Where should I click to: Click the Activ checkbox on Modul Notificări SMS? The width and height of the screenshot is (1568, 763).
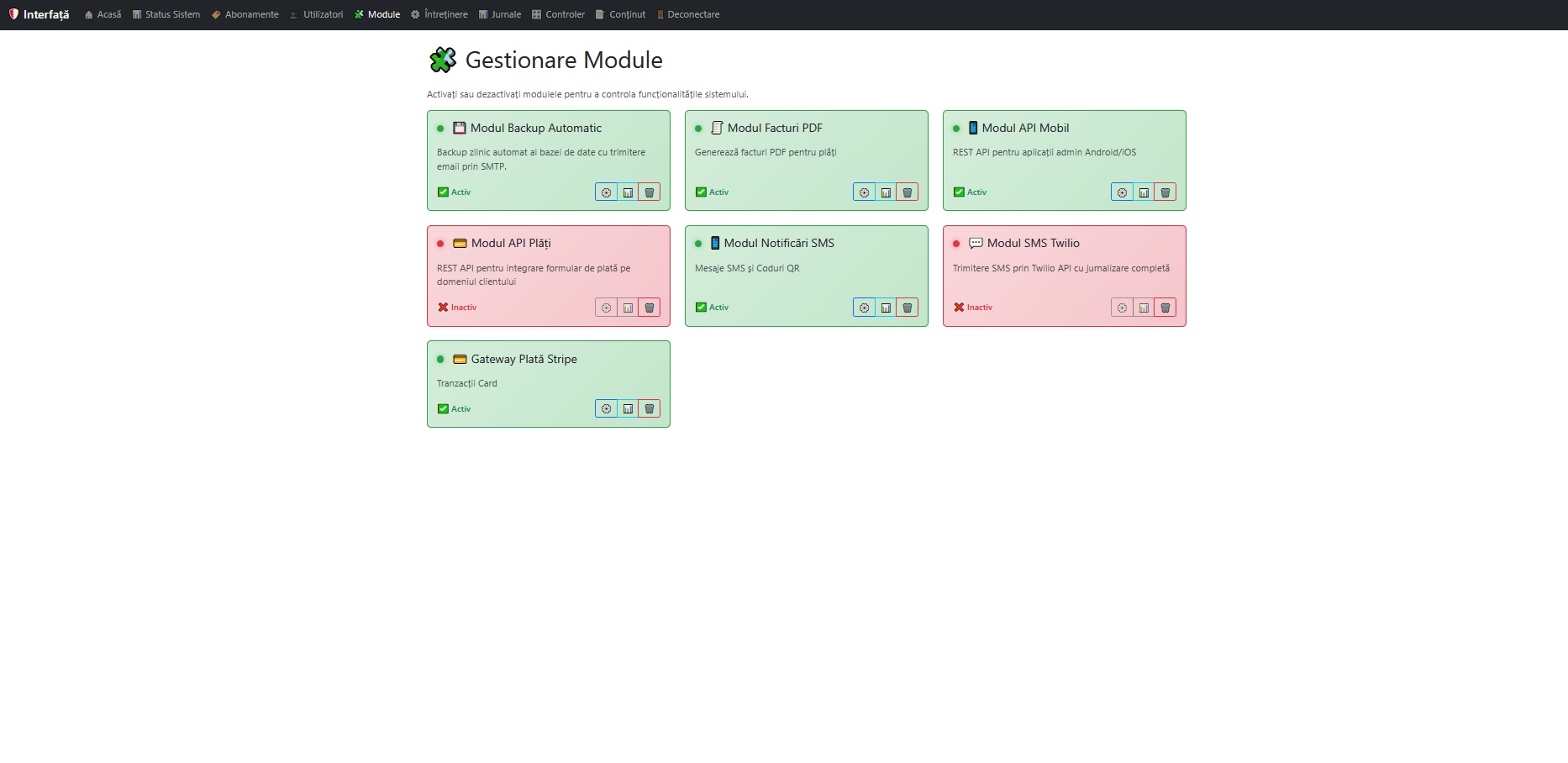tap(702, 308)
